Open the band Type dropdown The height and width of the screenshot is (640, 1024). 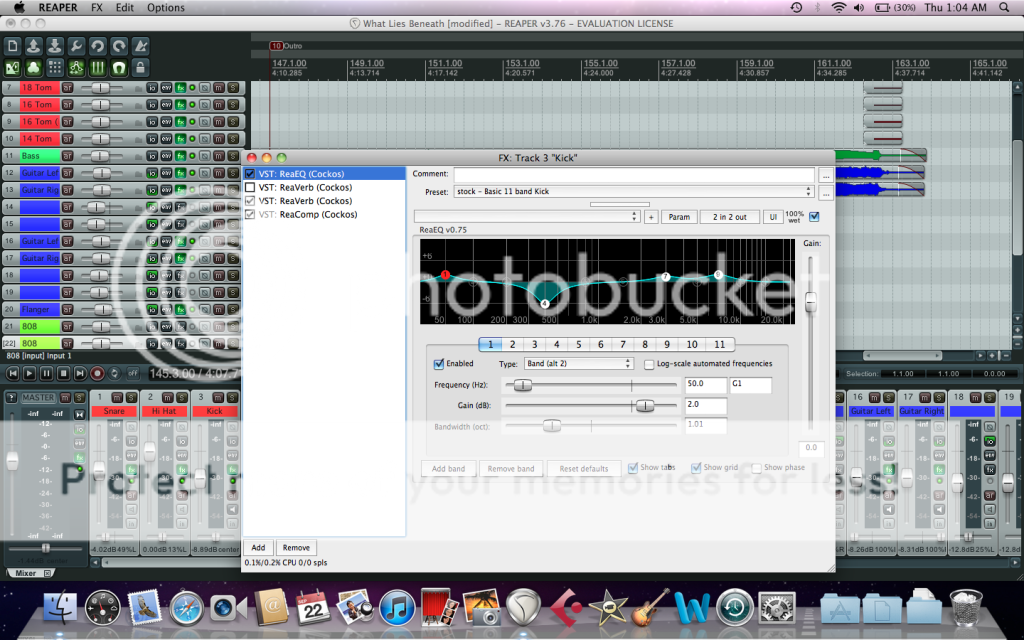point(578,364)
